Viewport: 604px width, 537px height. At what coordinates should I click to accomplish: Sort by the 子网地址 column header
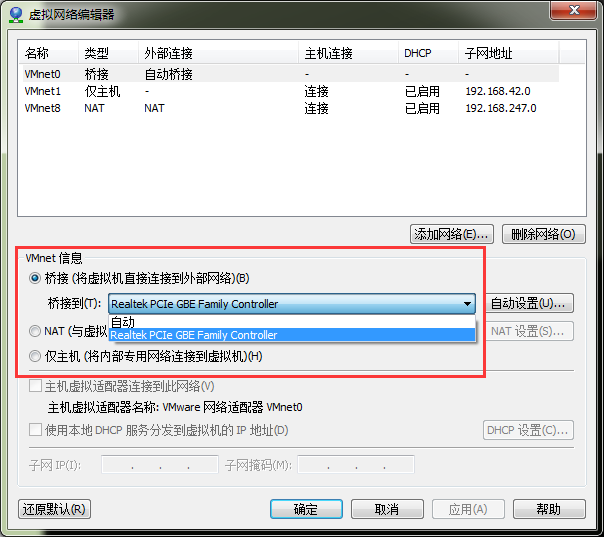pyautogui.click(x=508, y=53)
